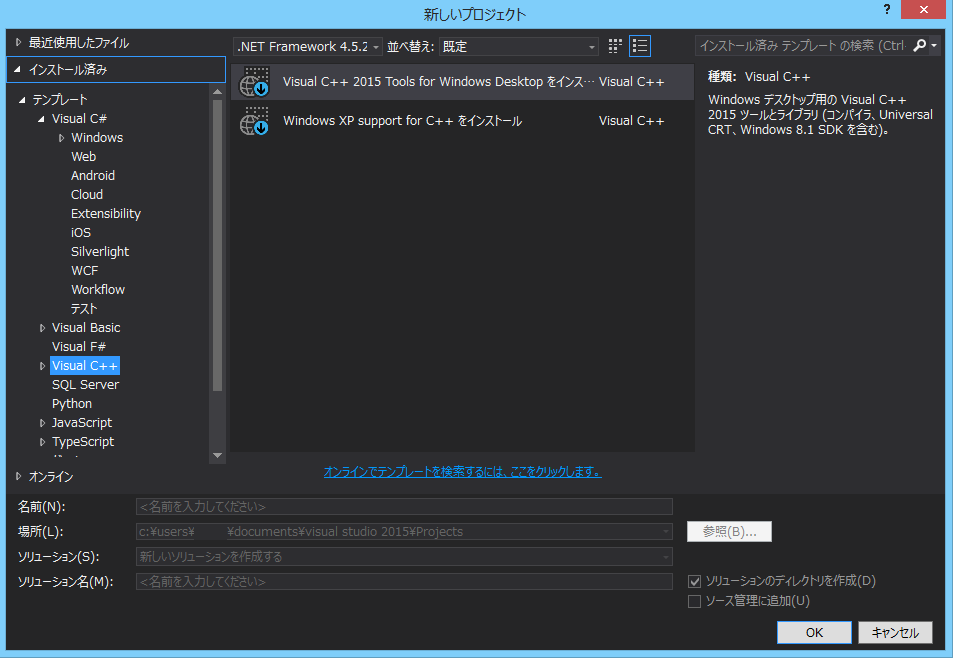Click the Visual C++ 2015 Tools install icon
The height and width of the screenshot is (658, 953).
tap(254, 82)
